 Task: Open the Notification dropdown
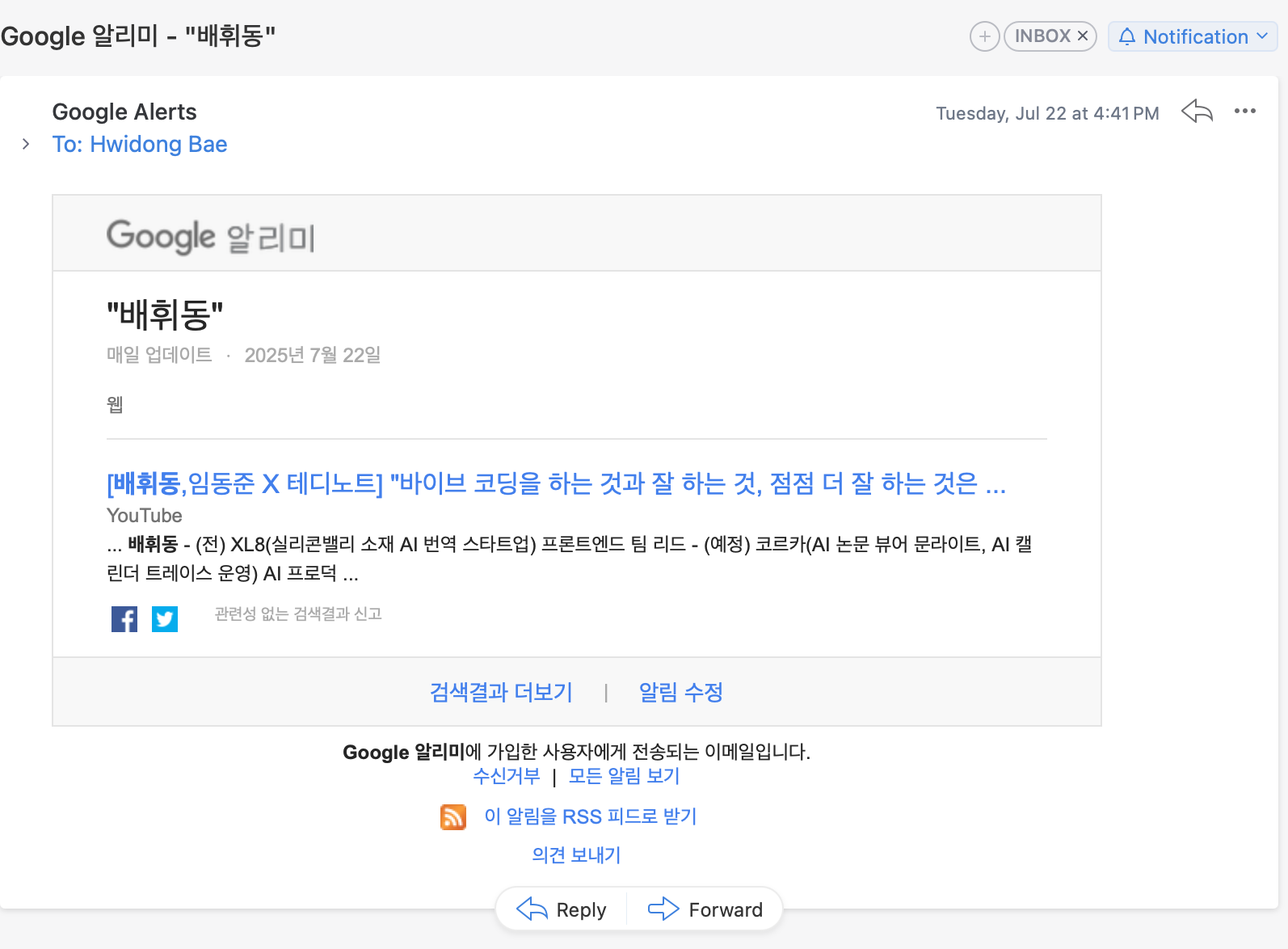coord(1193,36)
